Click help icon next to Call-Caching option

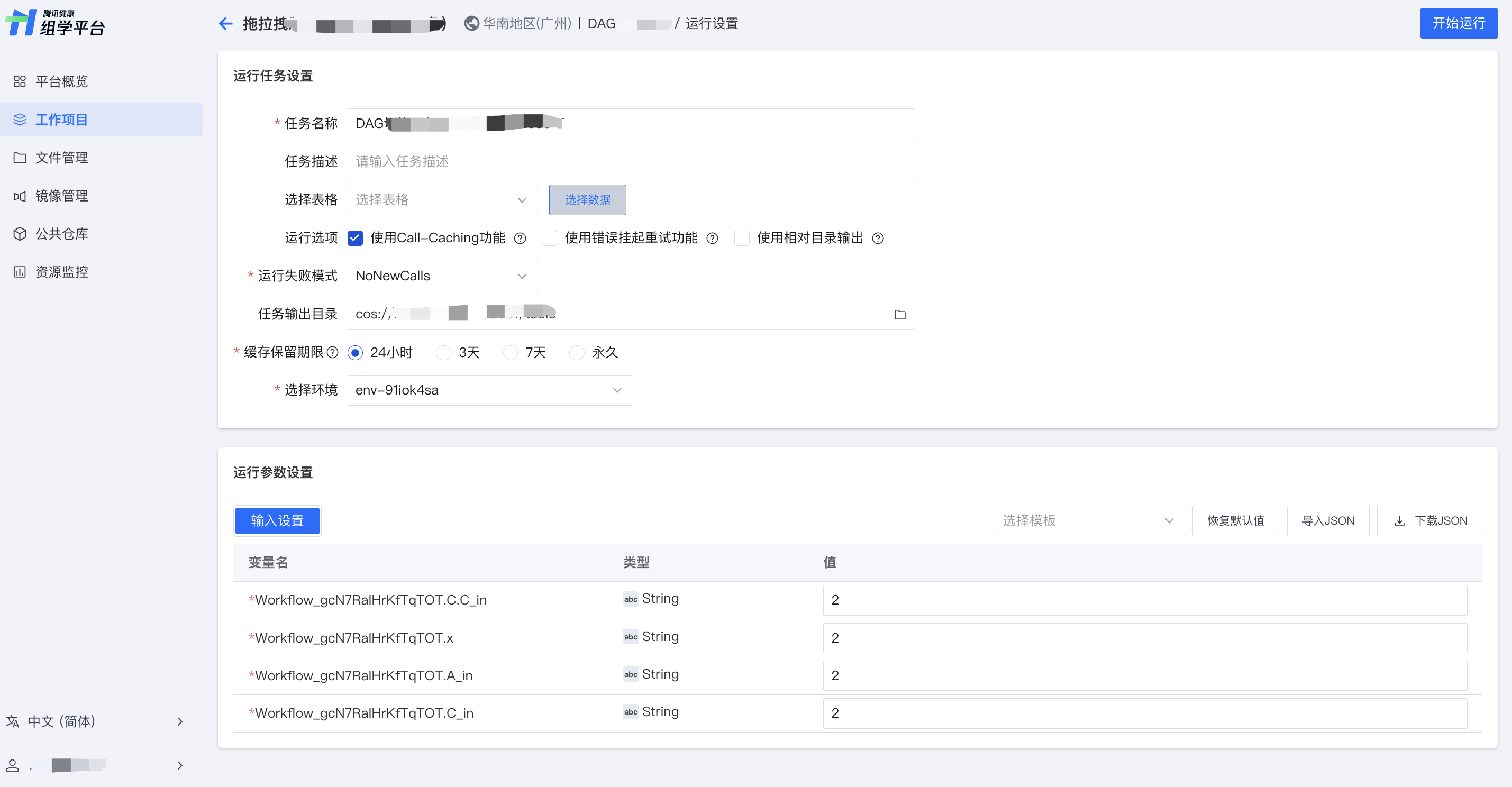click(520, 239)
